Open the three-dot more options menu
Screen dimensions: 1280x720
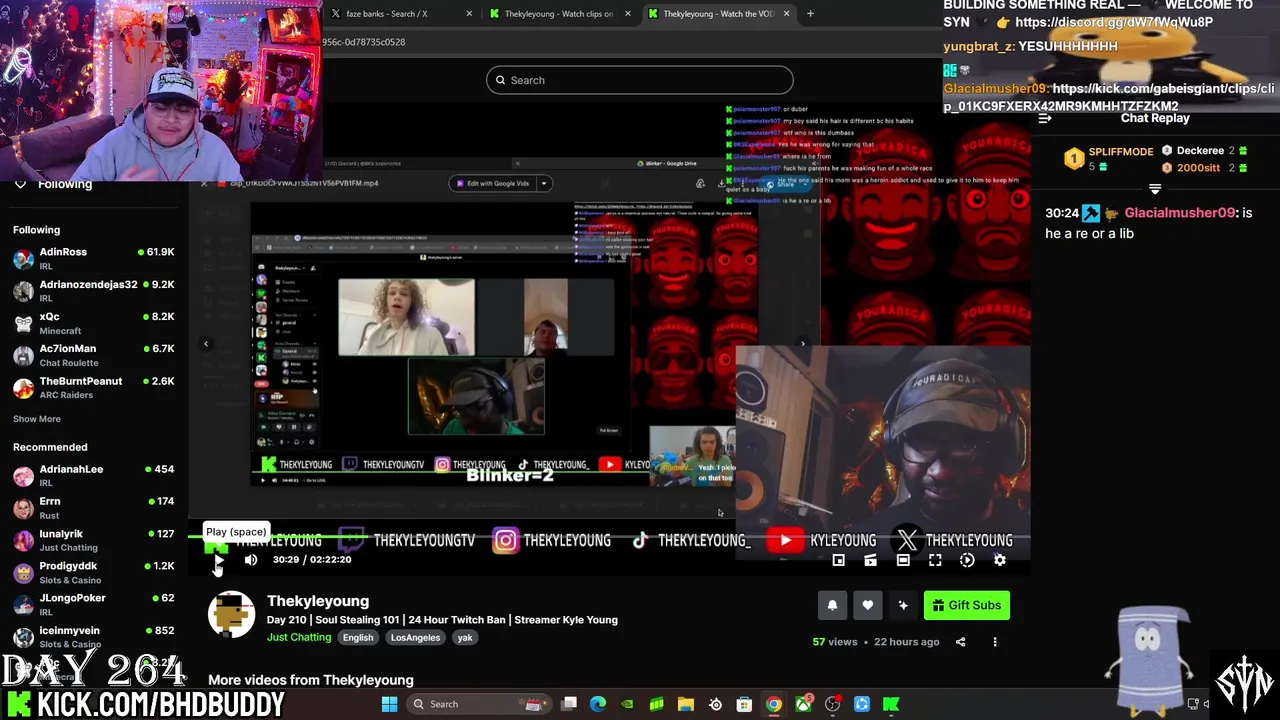coord(995,642)
